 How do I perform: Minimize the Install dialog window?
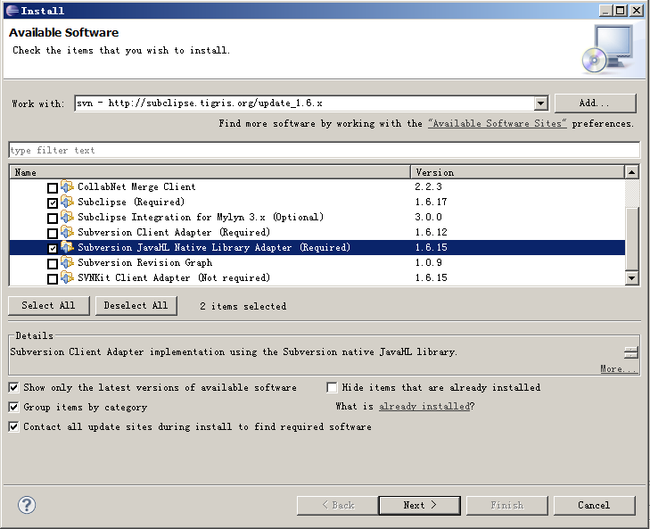[x=606, y=10]
